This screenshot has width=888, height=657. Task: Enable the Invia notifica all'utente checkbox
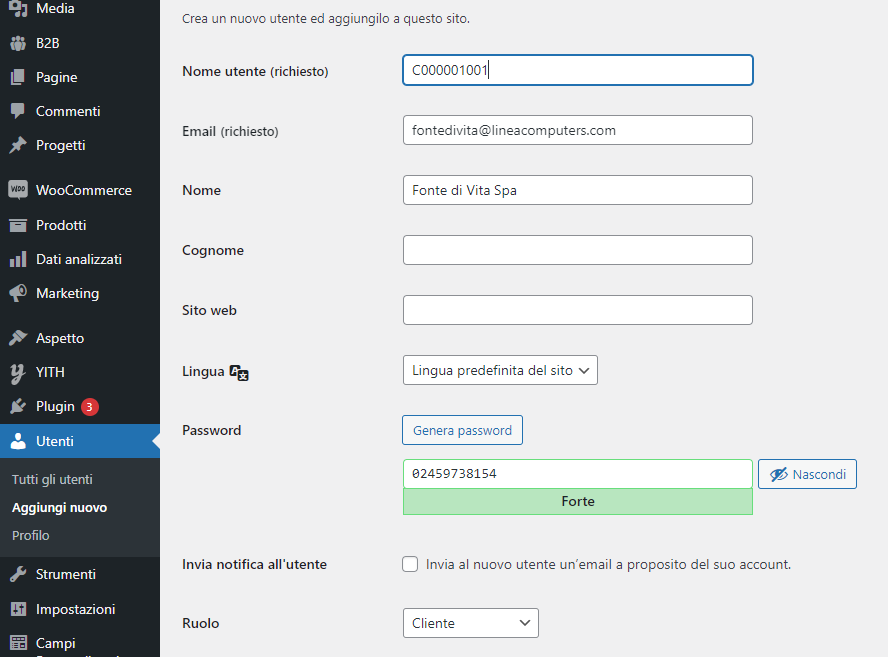[x=410, y=564]
